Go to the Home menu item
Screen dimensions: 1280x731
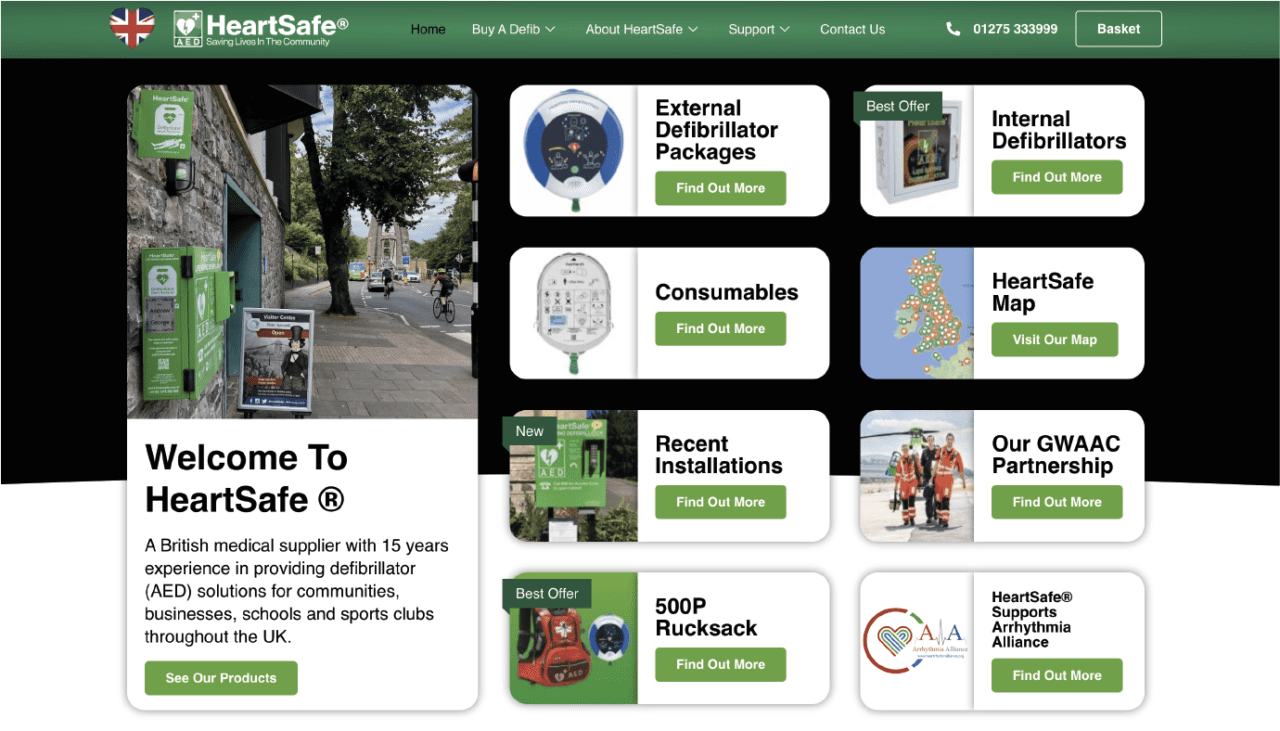click(428, 29)
